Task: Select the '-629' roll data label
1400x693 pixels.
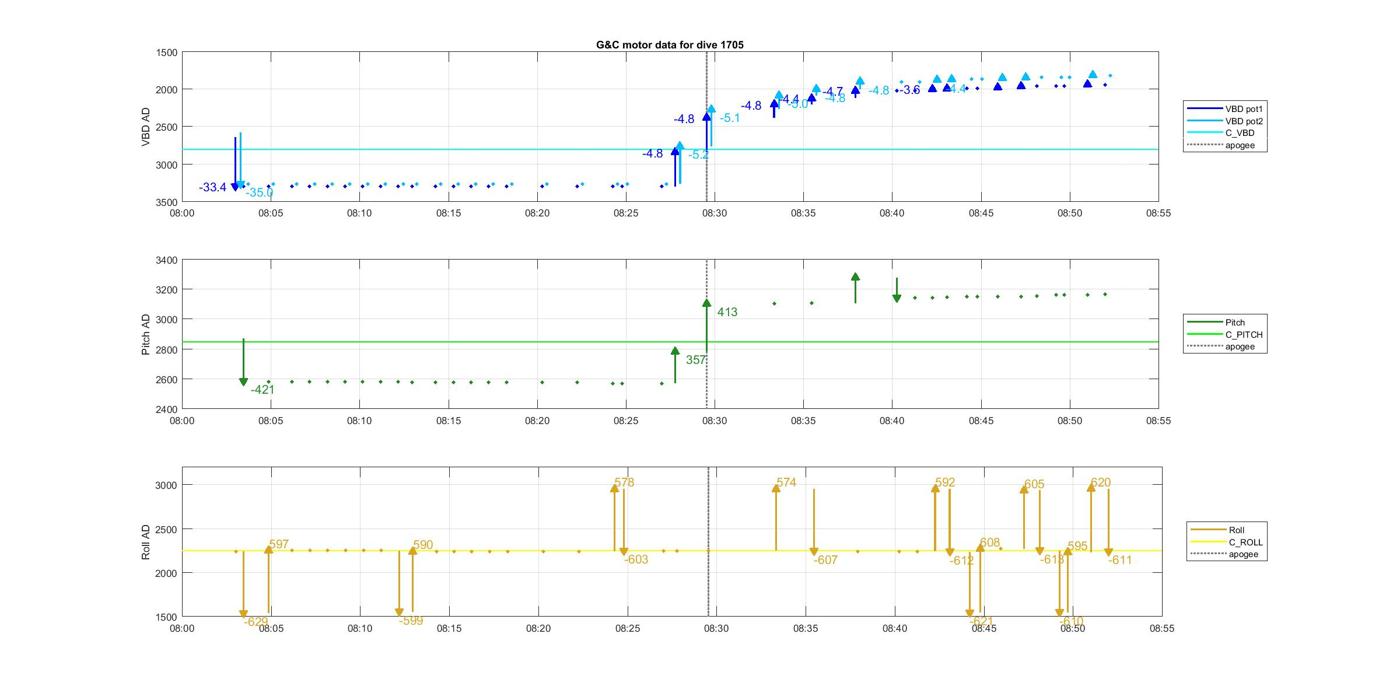Action: [256, 622]
